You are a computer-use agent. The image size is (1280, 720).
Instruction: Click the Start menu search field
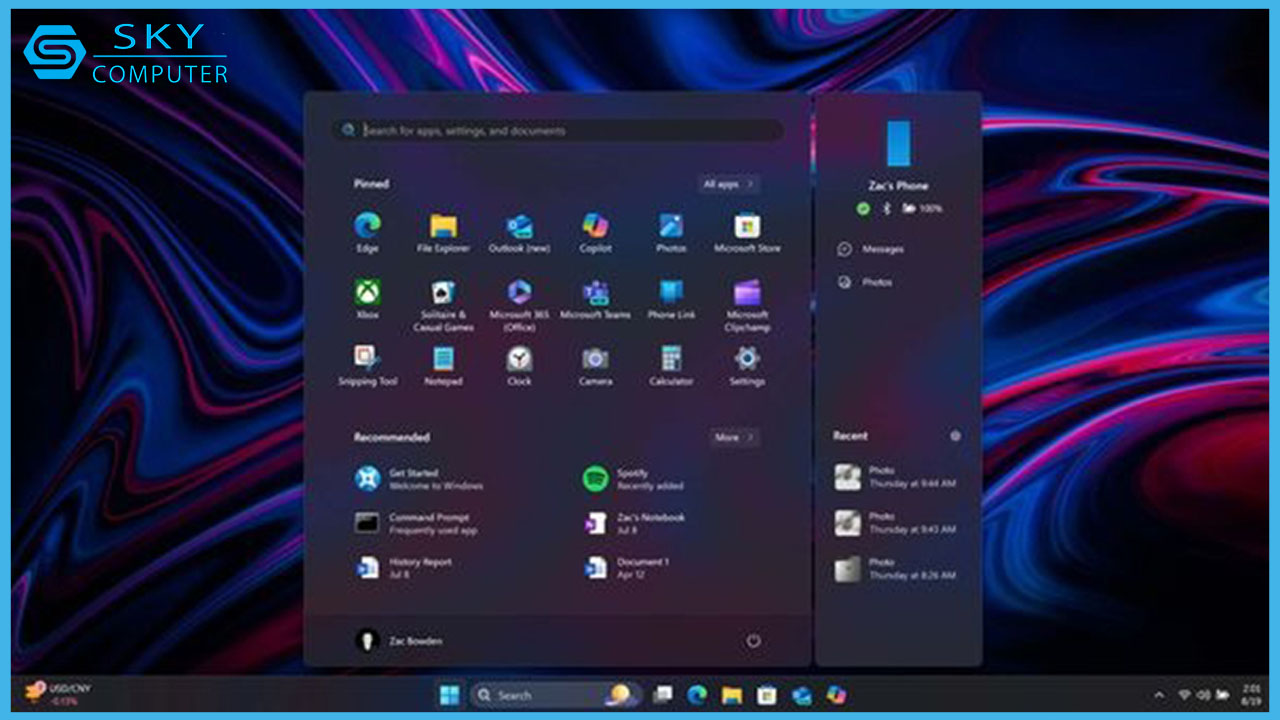tap(558, 131)
